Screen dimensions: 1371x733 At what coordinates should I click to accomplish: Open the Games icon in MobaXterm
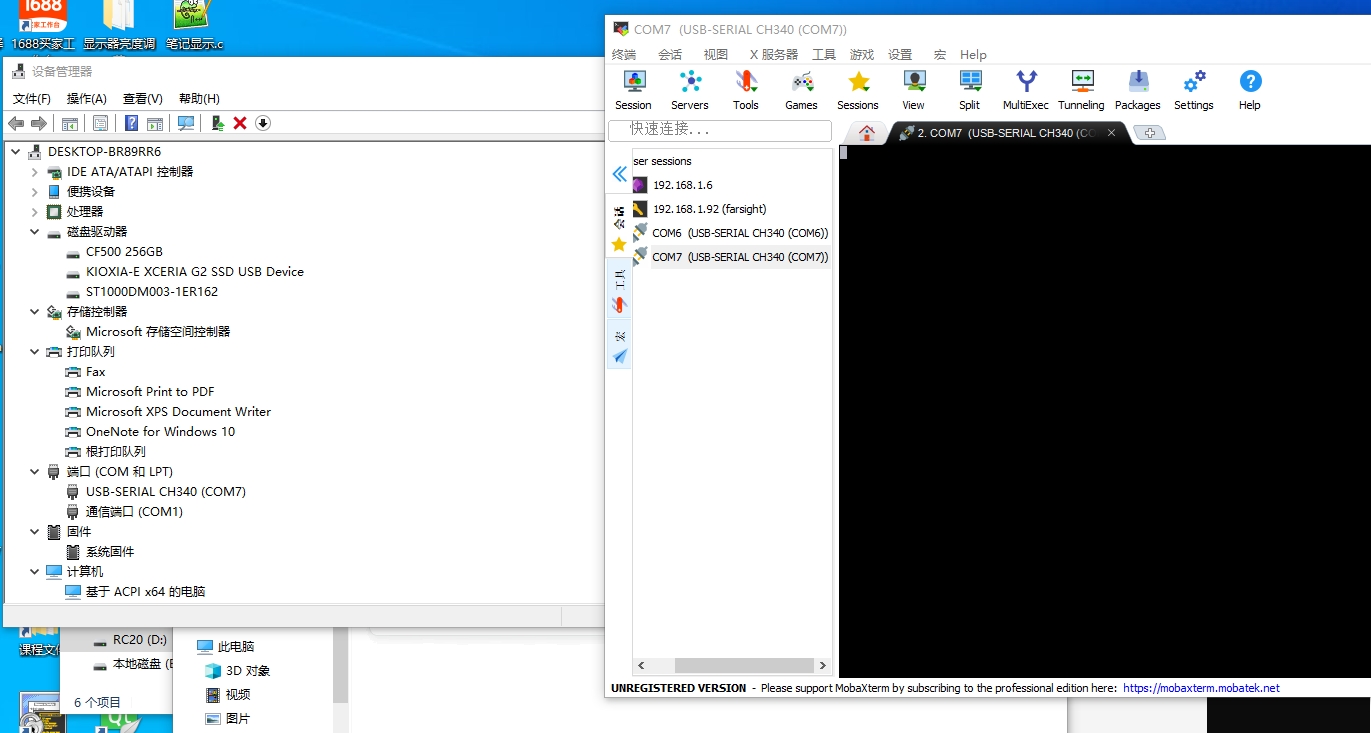[x=801, y=90]
